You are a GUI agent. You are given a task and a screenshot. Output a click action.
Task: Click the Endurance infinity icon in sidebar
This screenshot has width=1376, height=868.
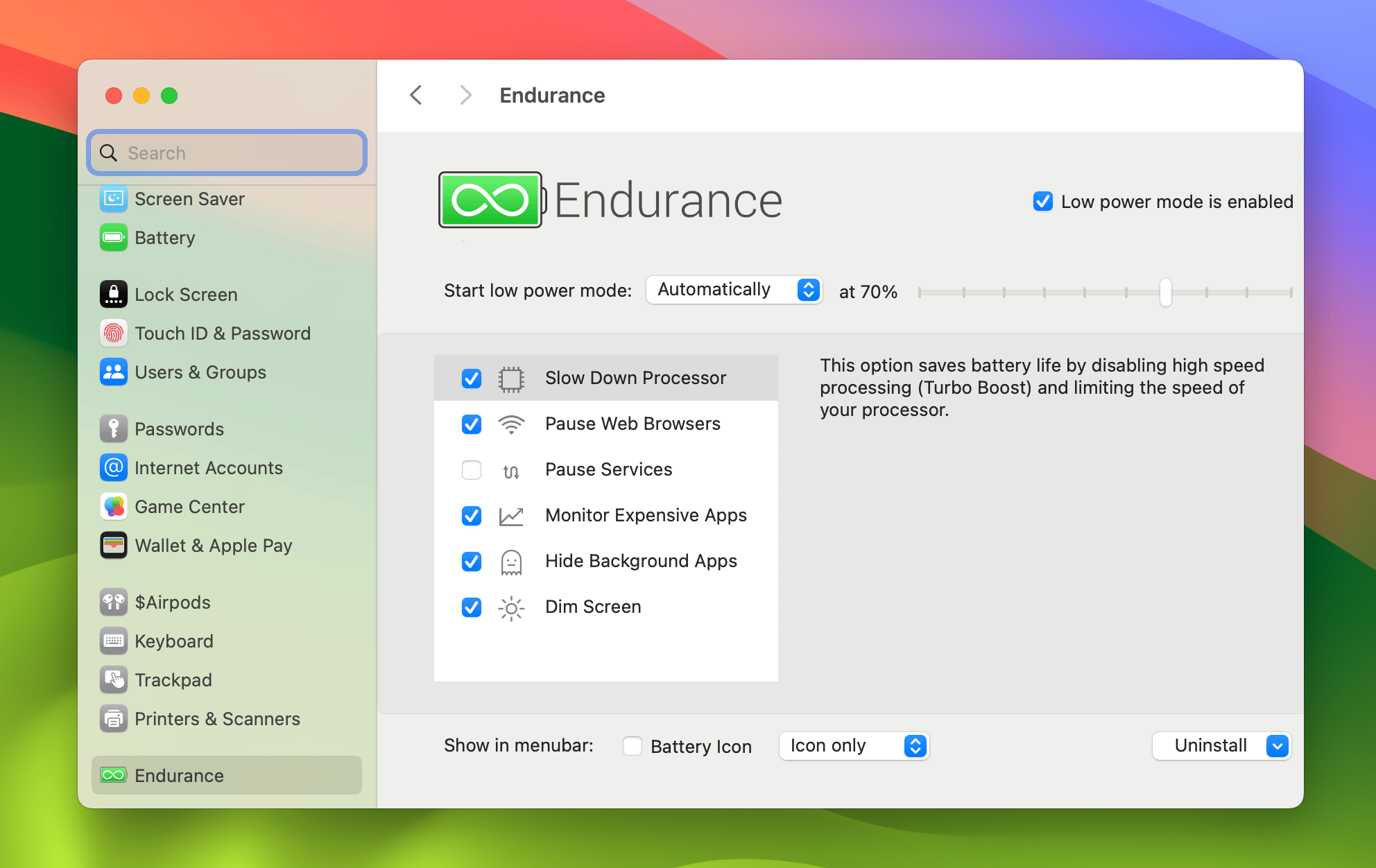point(114,775)
